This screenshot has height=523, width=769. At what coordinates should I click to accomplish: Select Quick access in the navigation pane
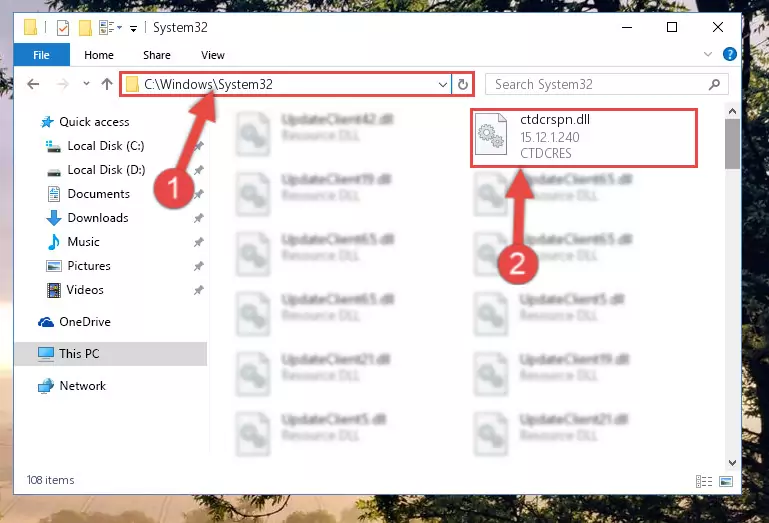pyautogui.click(x=94, y=122)
